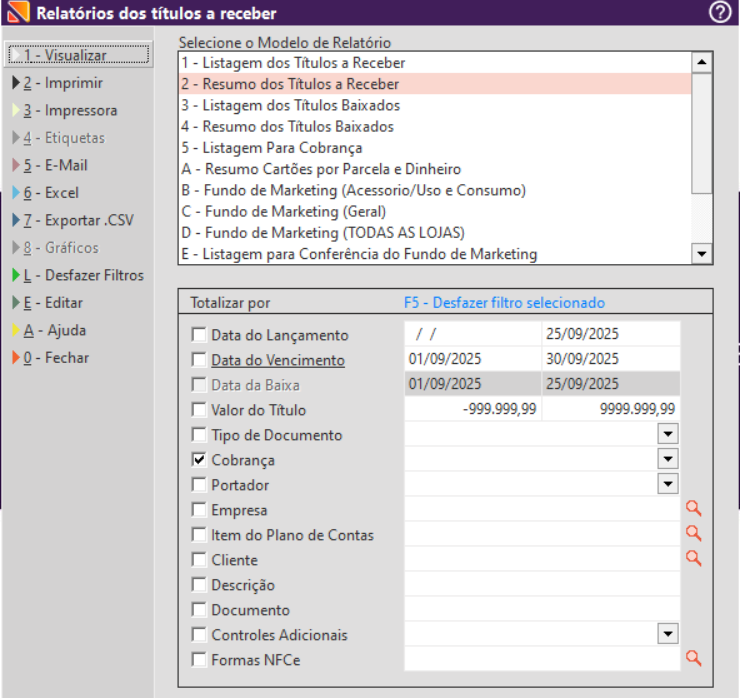
Task: Choose 4 - Resumo dos Títulos Baixados
Action: tap(435, 126)
